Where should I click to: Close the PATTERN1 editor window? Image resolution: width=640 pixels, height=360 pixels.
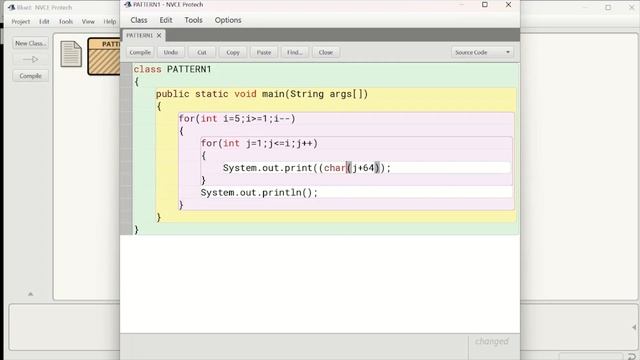coord(508,4)
